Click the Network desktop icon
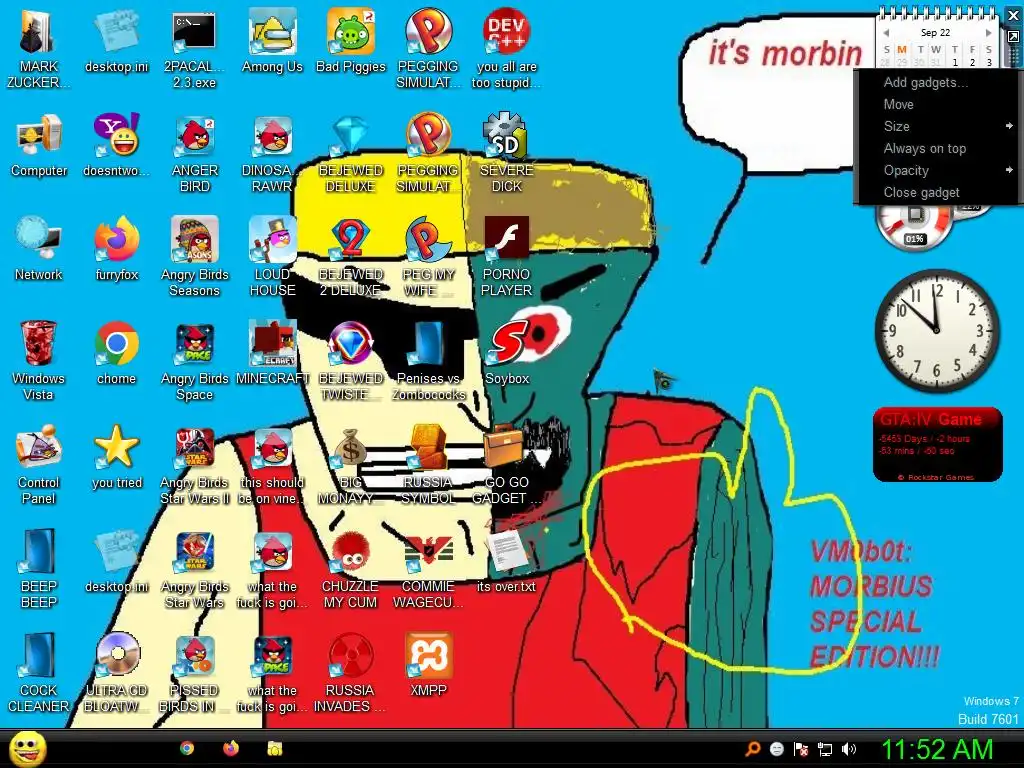The width and height of the screenshot is (1024, 768). [39, 249]
